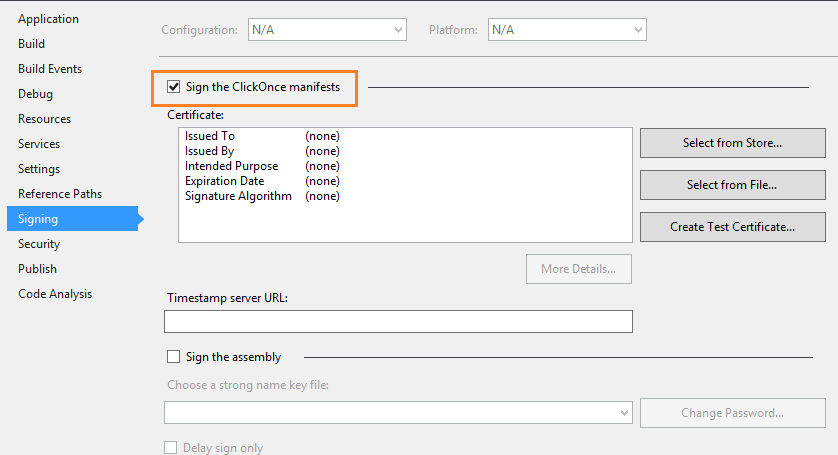Open the Build tab
The image size is (838, 455).
coord(31,44)
